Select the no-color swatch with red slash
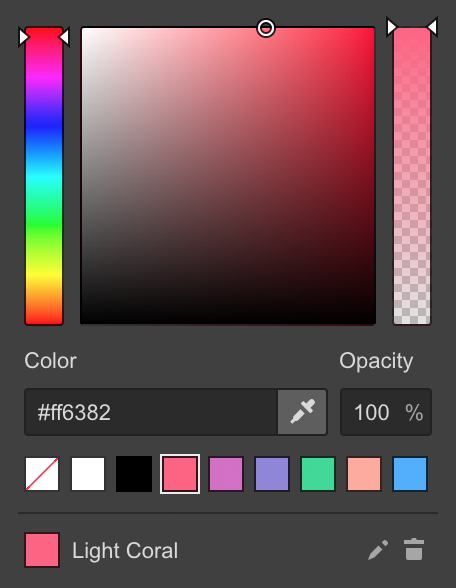Image resolution: width=456 pixels, height=588 pixels. [x=42, y=474]
